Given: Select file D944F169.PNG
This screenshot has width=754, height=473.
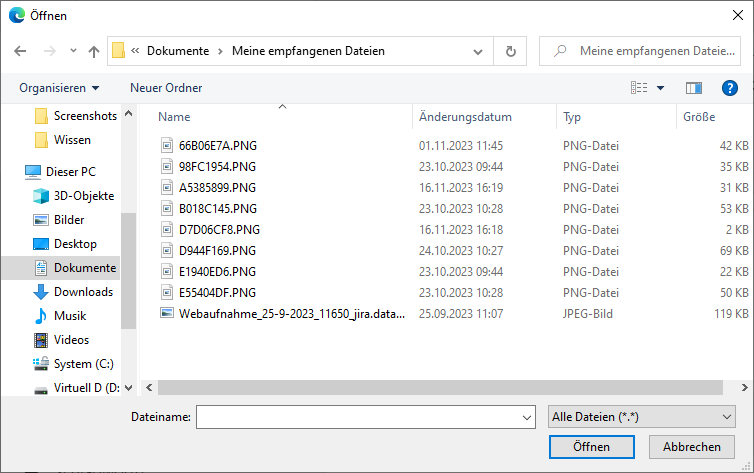Looking at the screenshot, I should 217,251.
